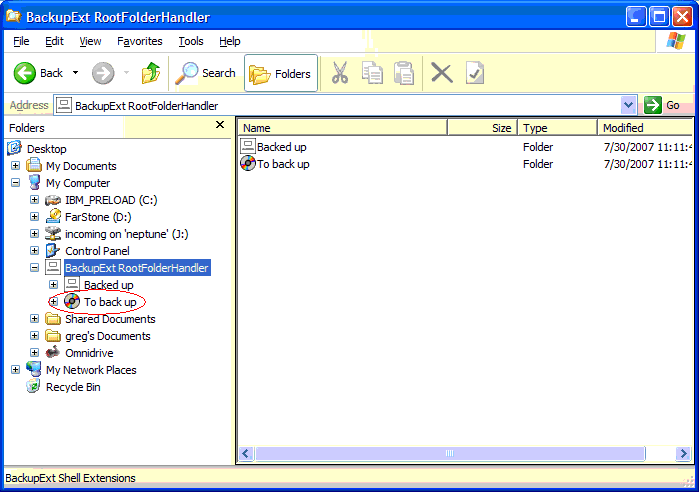Sort file list by Modified column

[646, 128]
